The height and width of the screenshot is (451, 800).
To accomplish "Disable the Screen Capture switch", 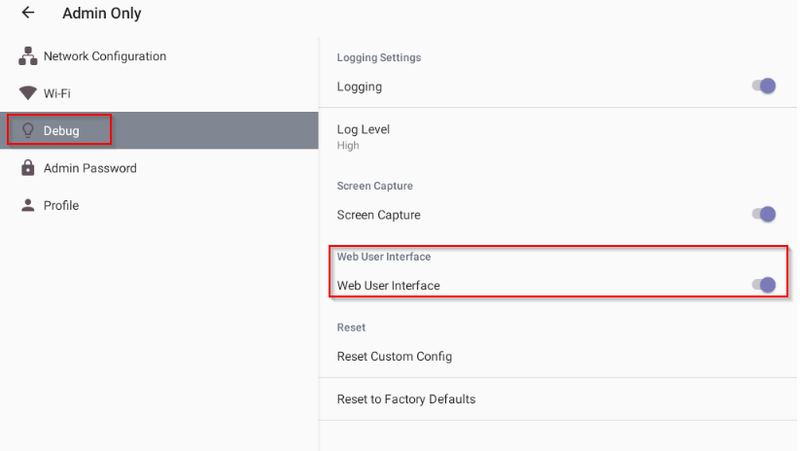I will 763,214.
